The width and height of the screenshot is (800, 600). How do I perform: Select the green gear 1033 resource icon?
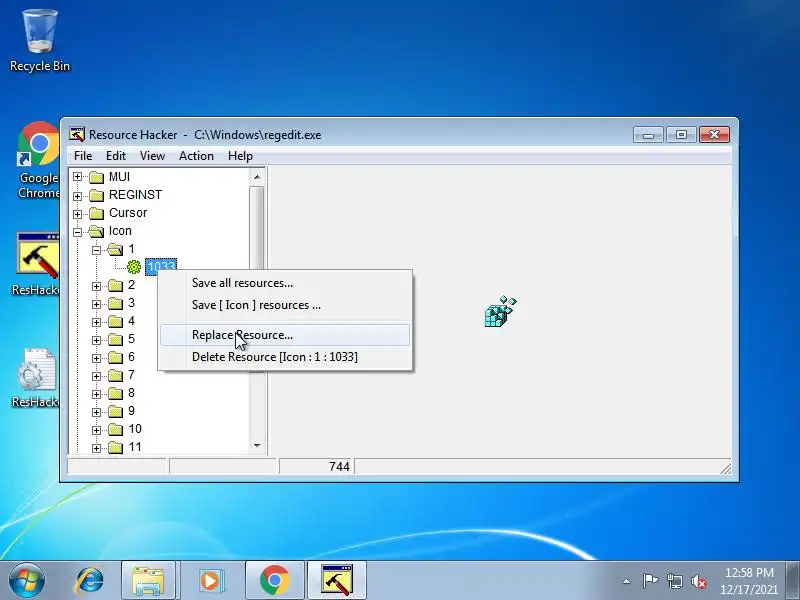tap(134, 266)
